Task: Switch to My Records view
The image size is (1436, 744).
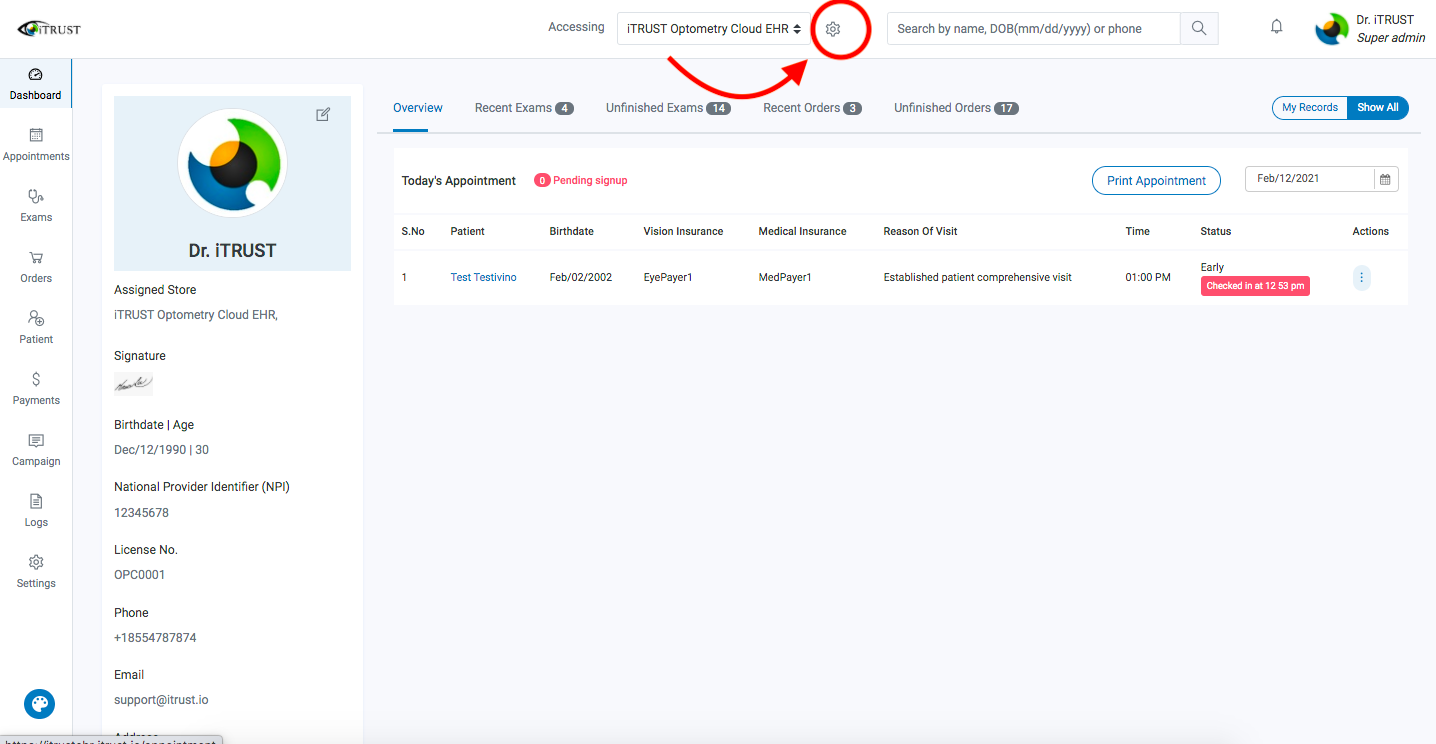Action: tap(1309, 107)
